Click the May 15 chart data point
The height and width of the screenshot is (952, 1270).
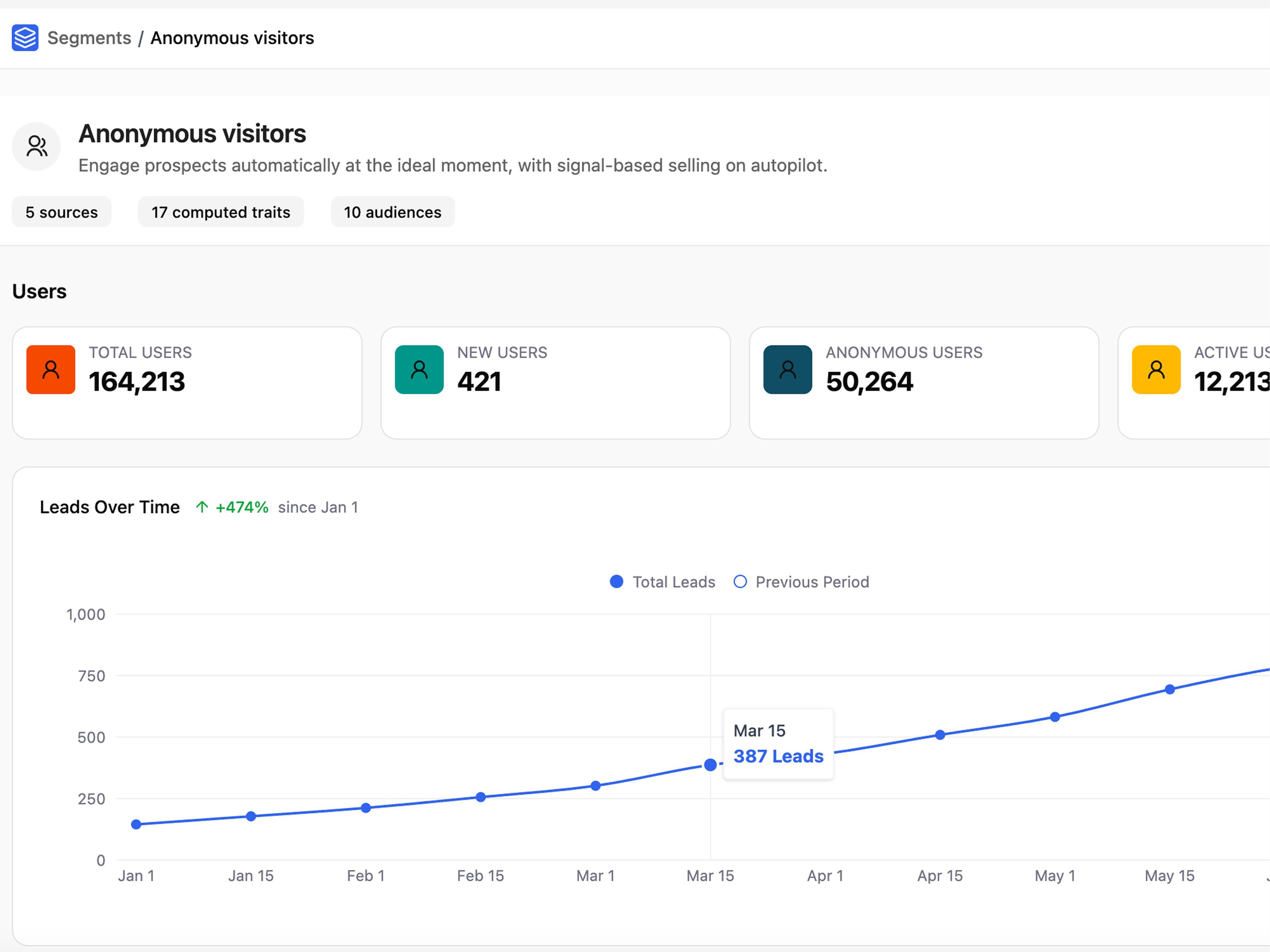click(1170, 689)
